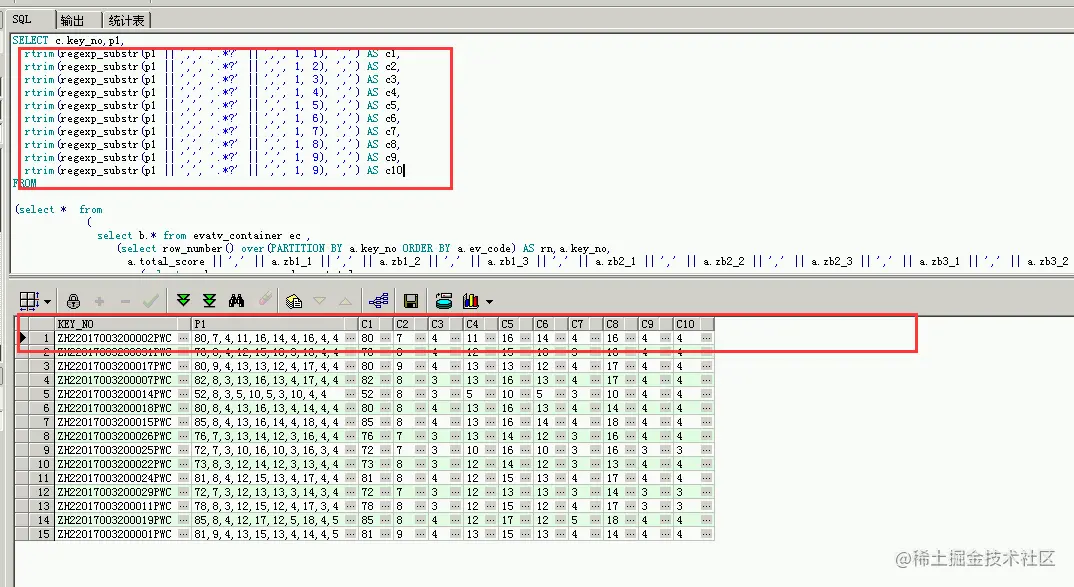The width and height of the screenshot is (1074, 587).
Task: Select cell ZH22017003200022PWC
Action: click(x=115, y=464)
